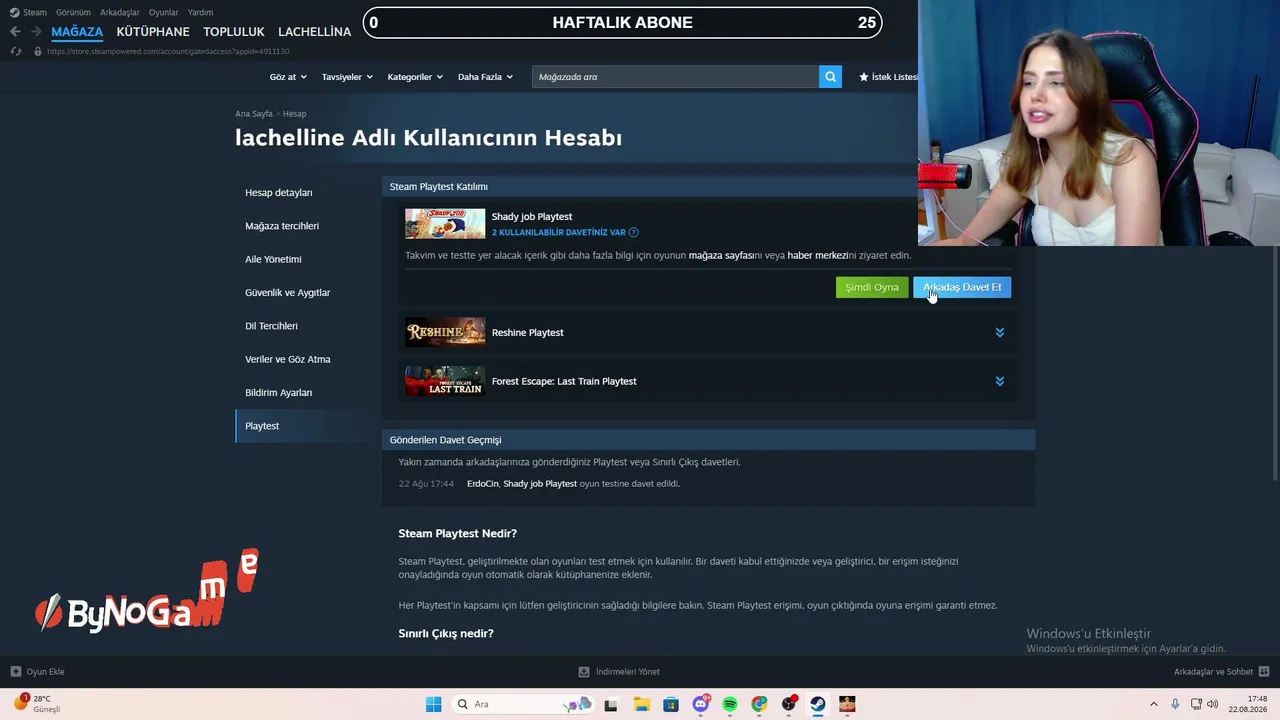Open the Daha Fazla dropdown
This screenshot has height=720, width=1280.
[485, 77]
